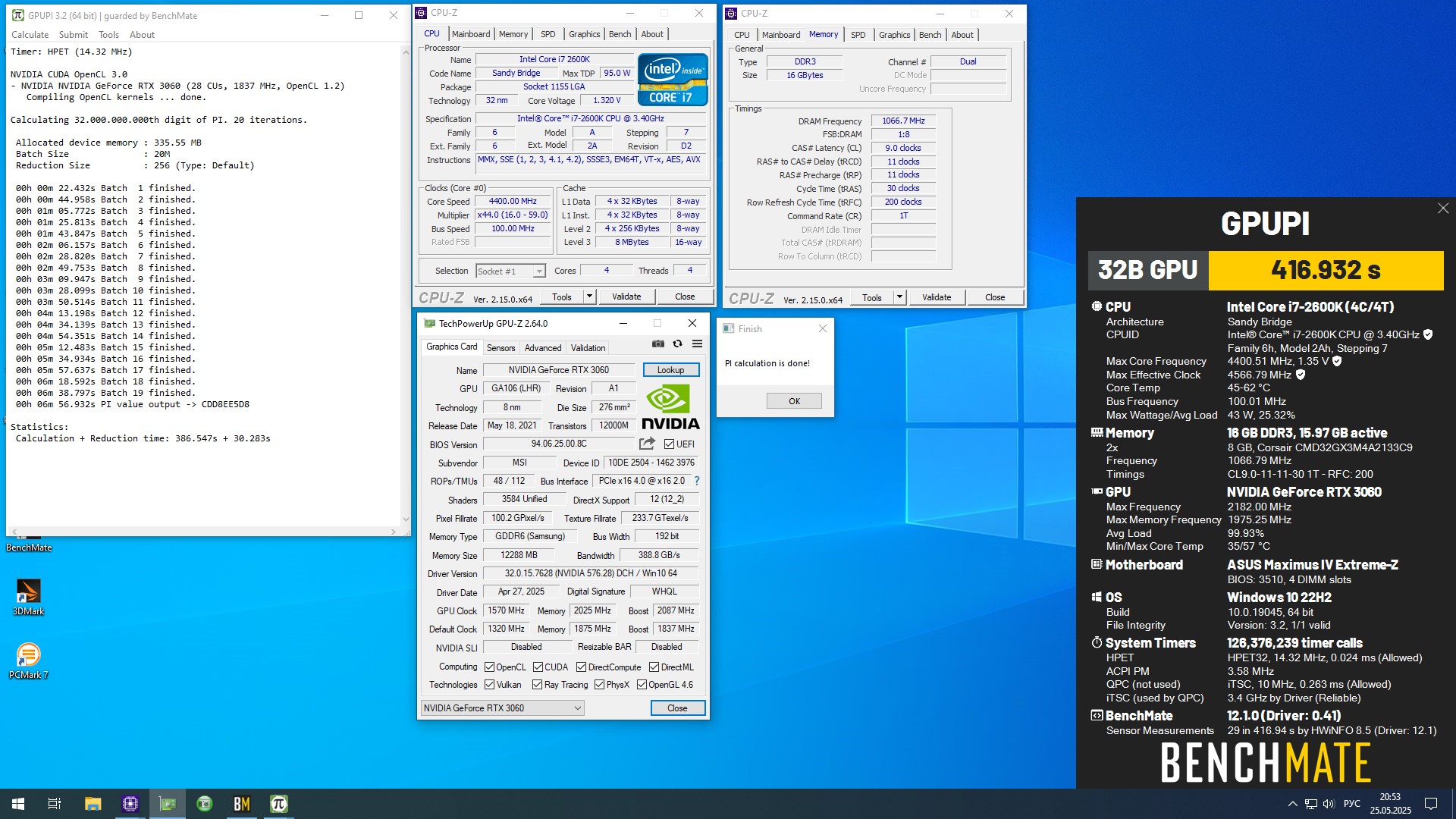Image resolution: width=1456 pixels, height=819 pixels.
Task: Toggle the CUDA checkbox
Action: pos(538,667)
